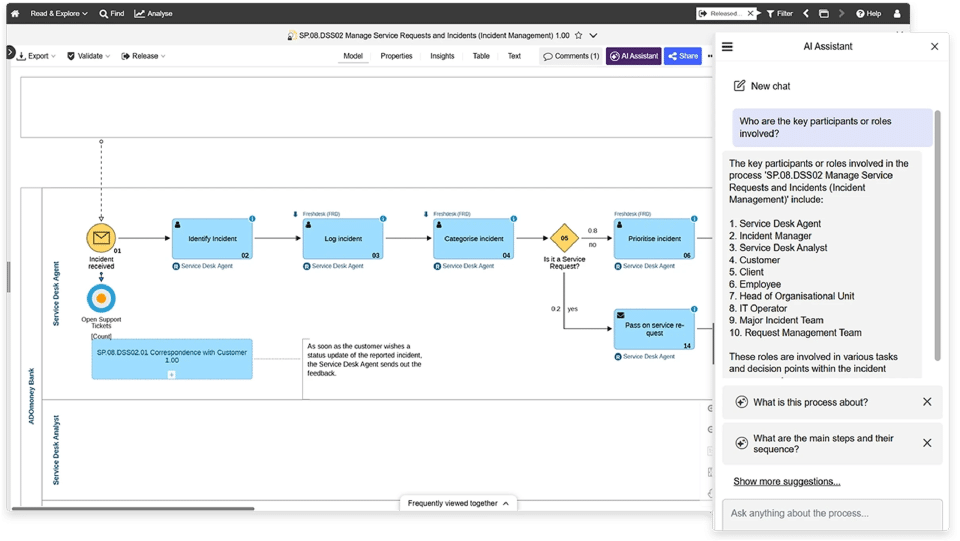Viewport: 960px width, 541px height.
Task: Click the AI Assistant chat scrollbar
Action: click(938, 234)
